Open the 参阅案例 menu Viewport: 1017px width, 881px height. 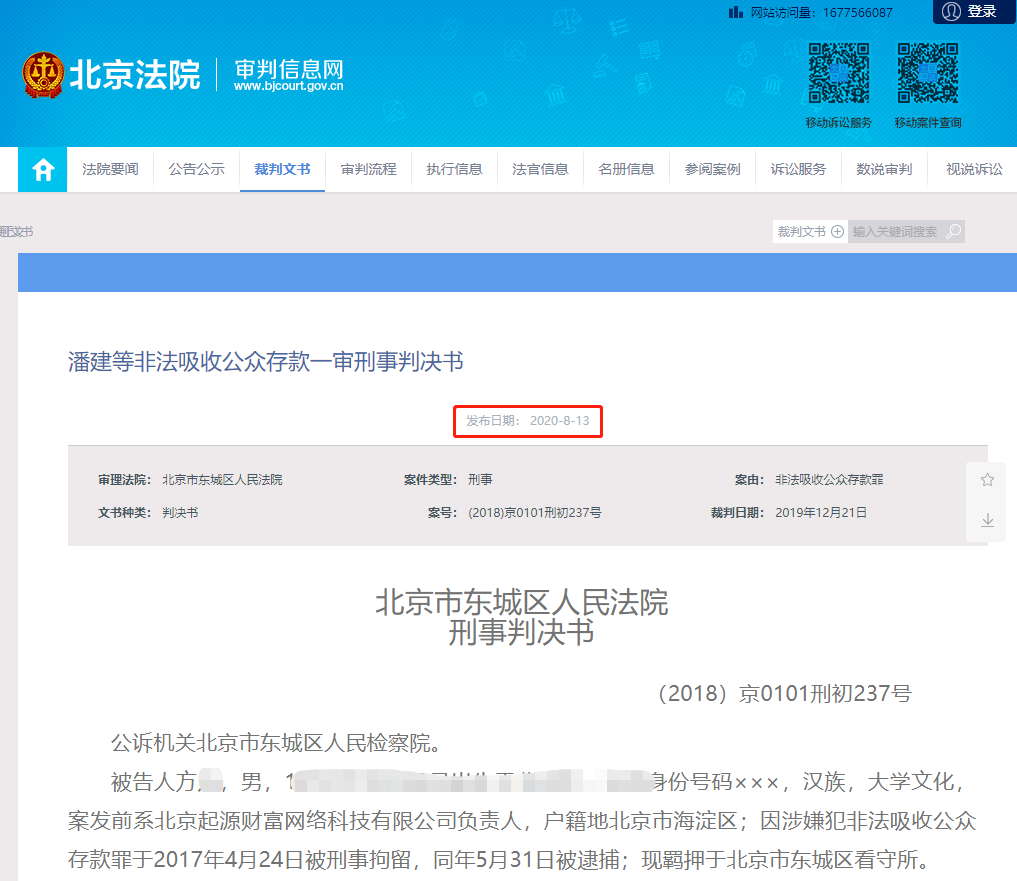[712, 169]
